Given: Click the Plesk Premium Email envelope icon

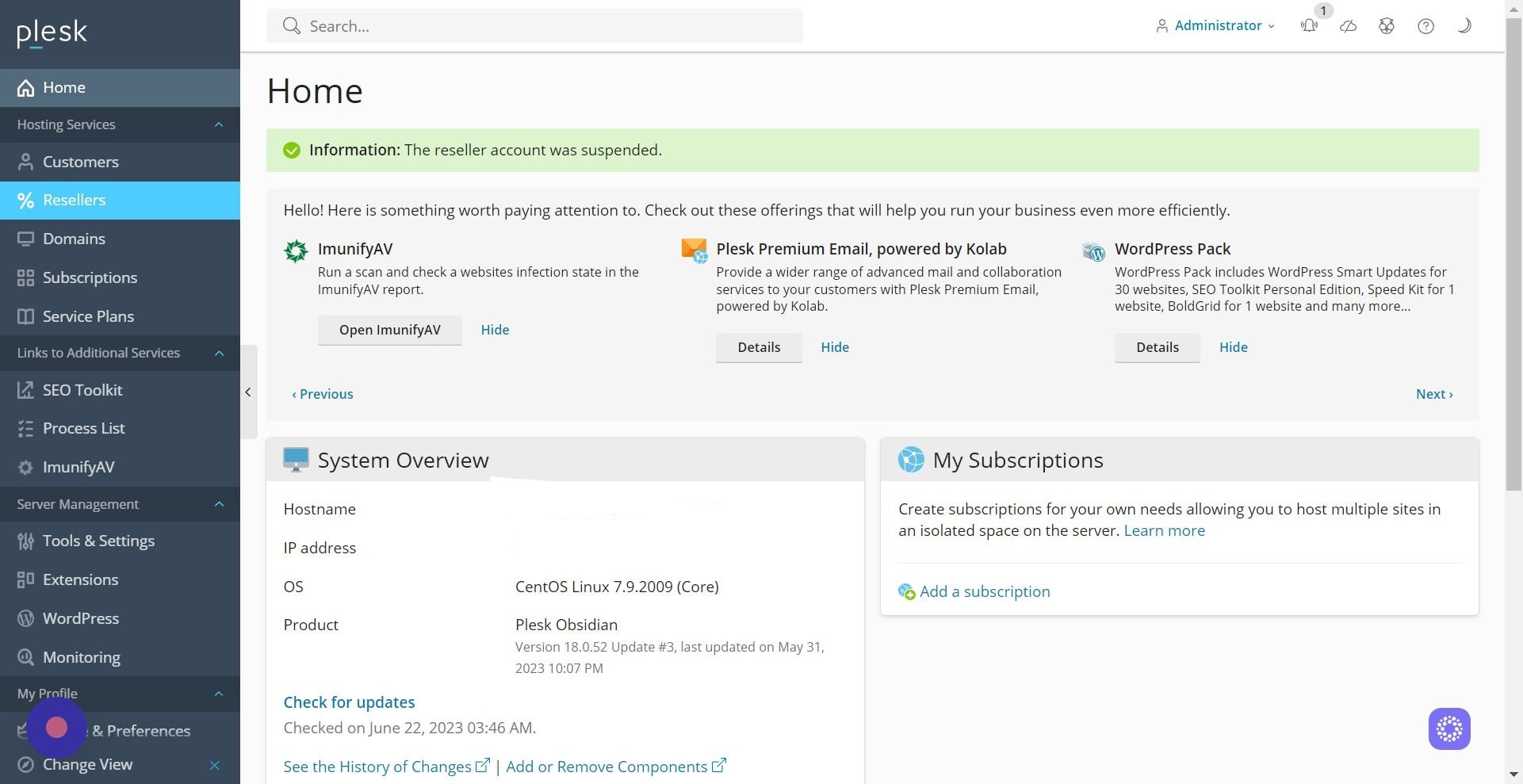Looking at the screenshot, I should click(695, 251).
